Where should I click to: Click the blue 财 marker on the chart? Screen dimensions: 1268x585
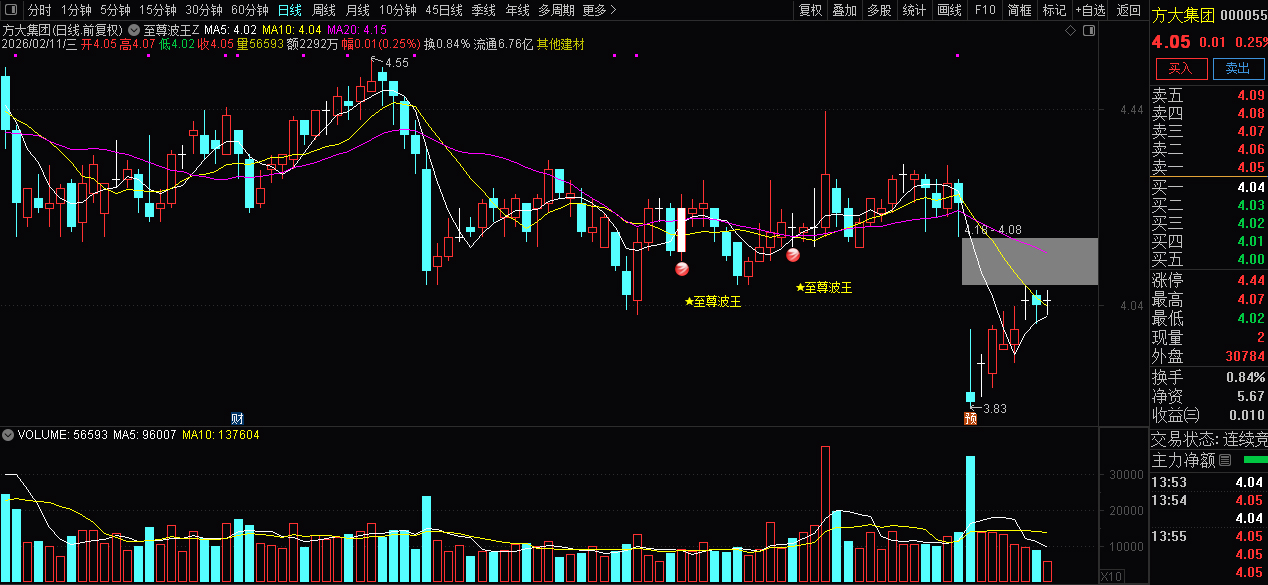coord(237,417)
